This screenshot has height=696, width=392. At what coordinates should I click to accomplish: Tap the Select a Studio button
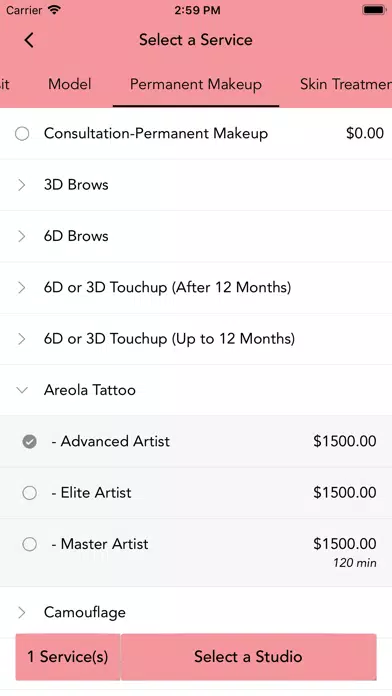click(248, 656)
